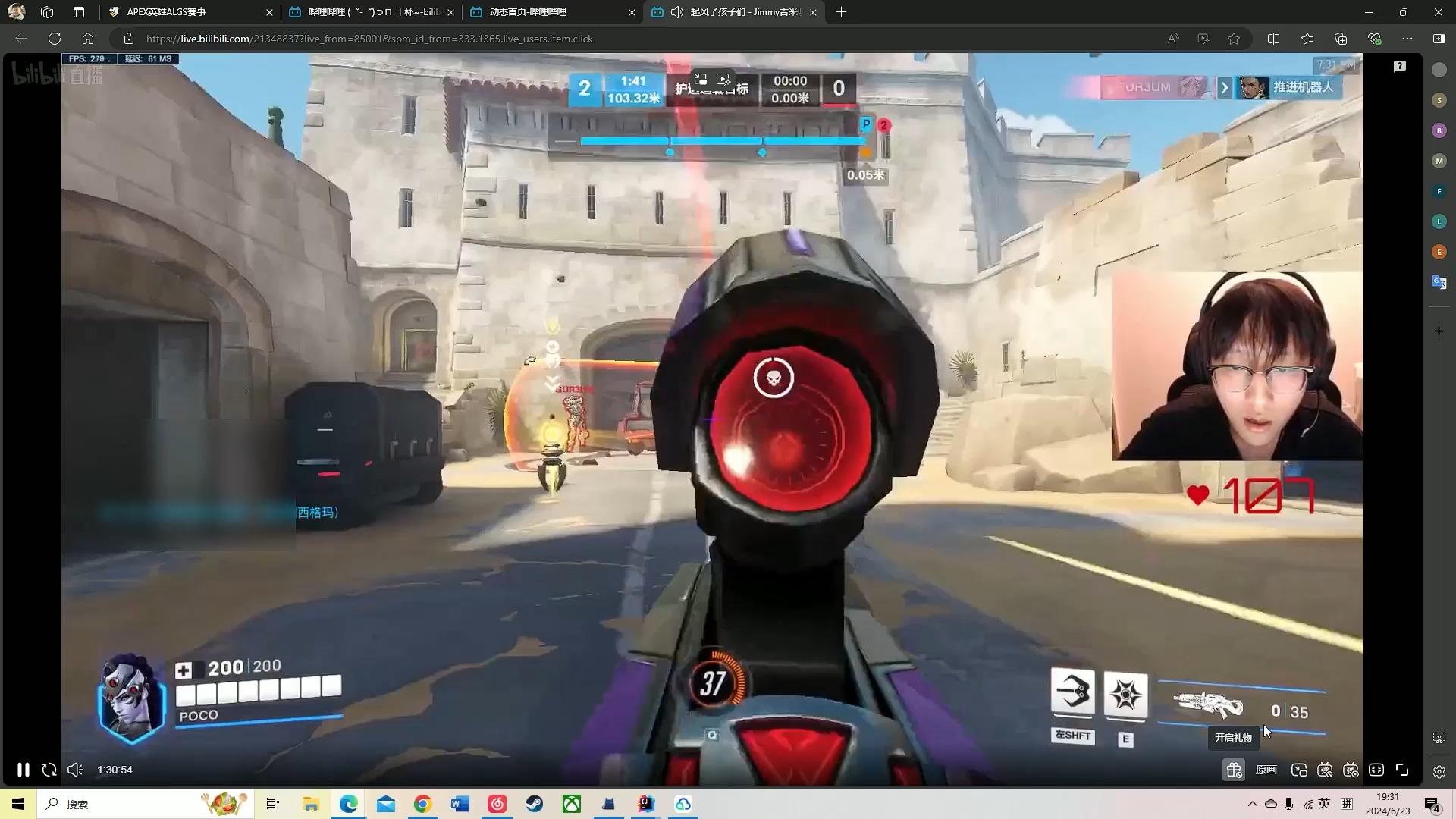Open a new browser tab
The width and height of the screenshot is (1456, 819).
841,12
